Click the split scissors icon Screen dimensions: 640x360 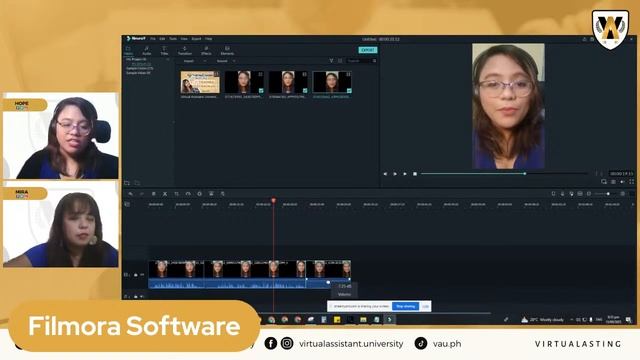click(x=165, y=194)
